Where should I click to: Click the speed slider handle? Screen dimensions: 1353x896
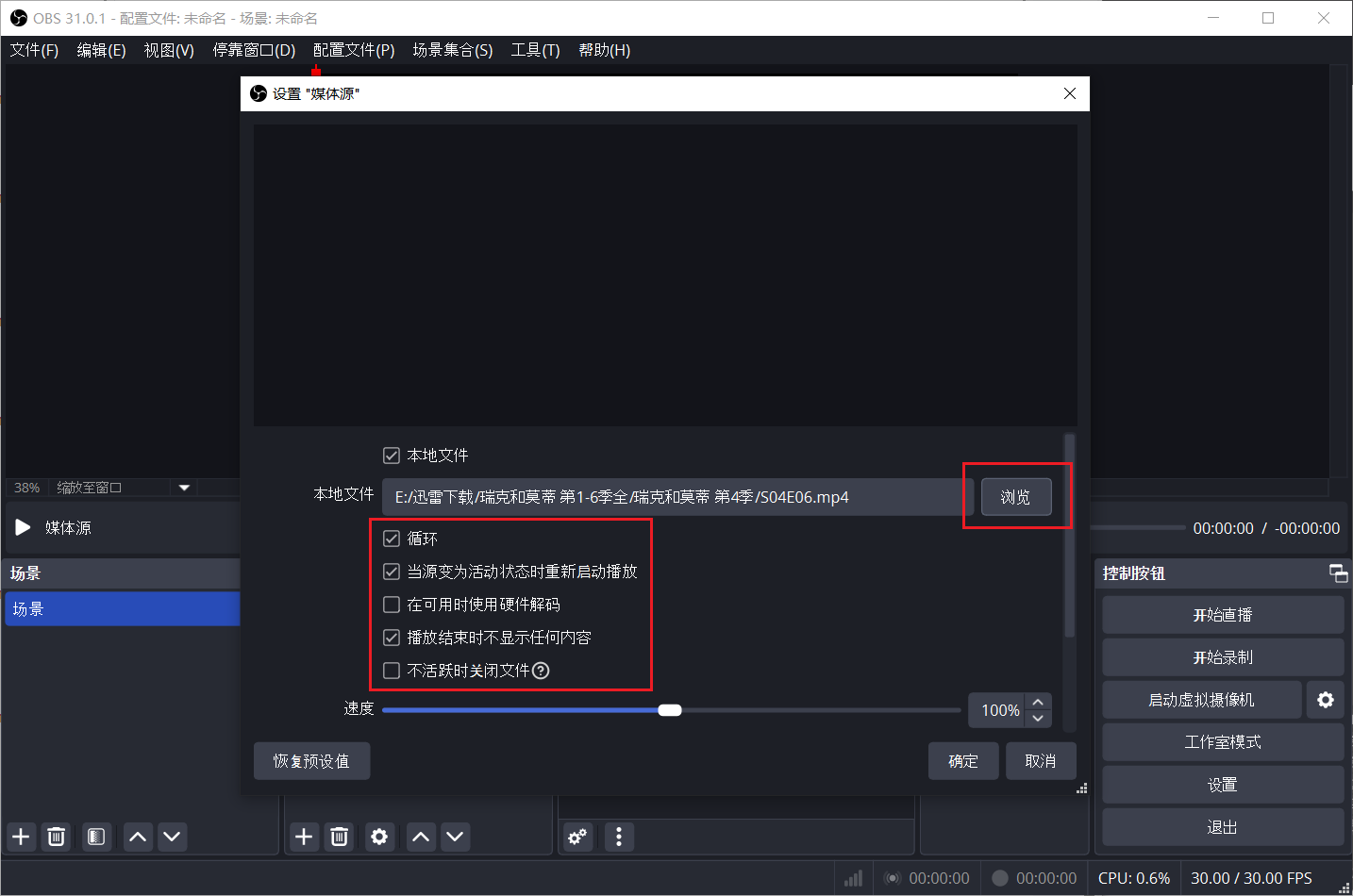pyautogui.click(x=670, y=710)
